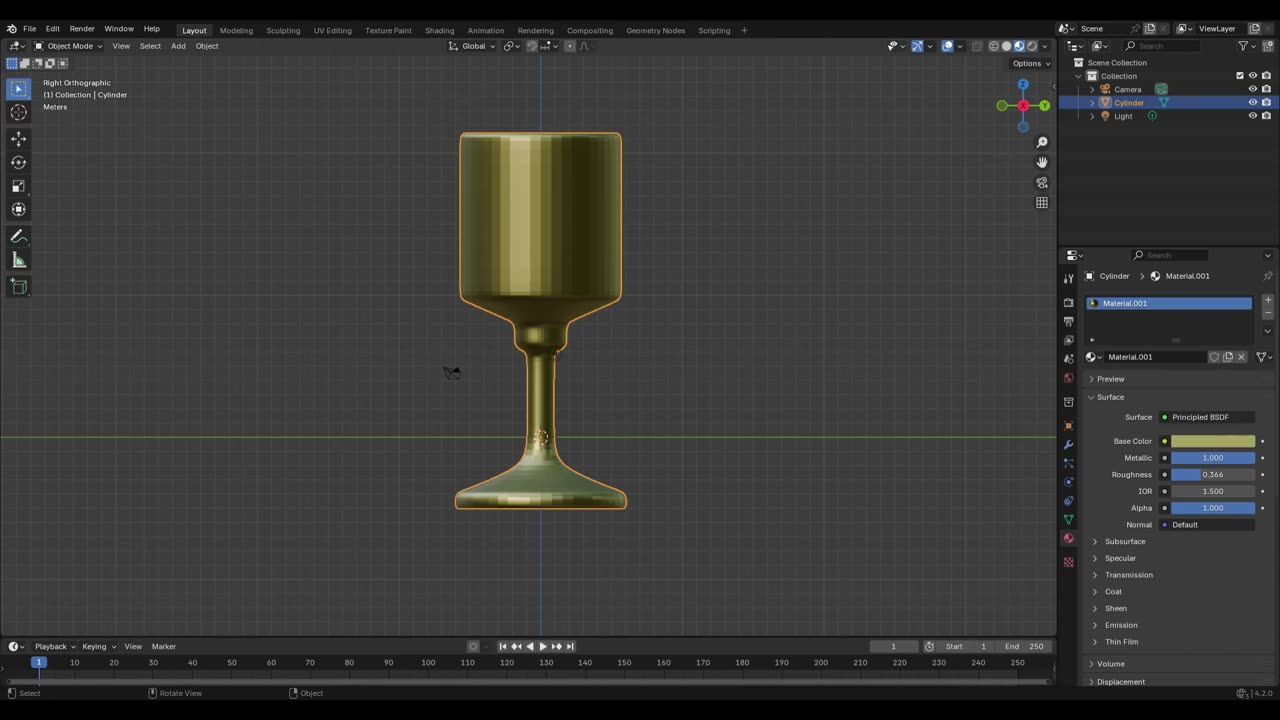
Task: Select the Move tool
Action: click(x=18, y=139)
